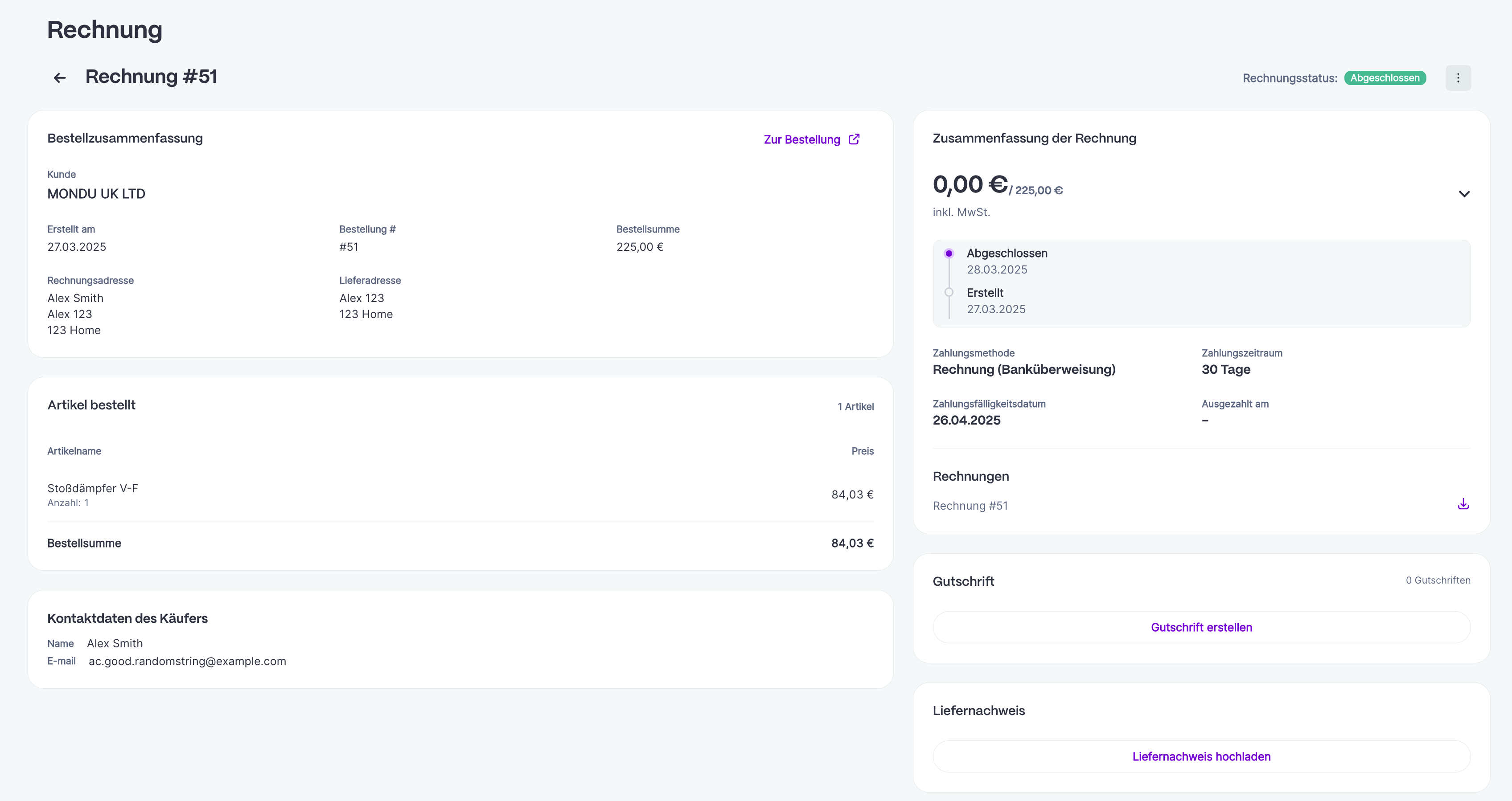Click the 0,00 € outstanding amount
Viewport: 1512px width, 801px height.
970,184
